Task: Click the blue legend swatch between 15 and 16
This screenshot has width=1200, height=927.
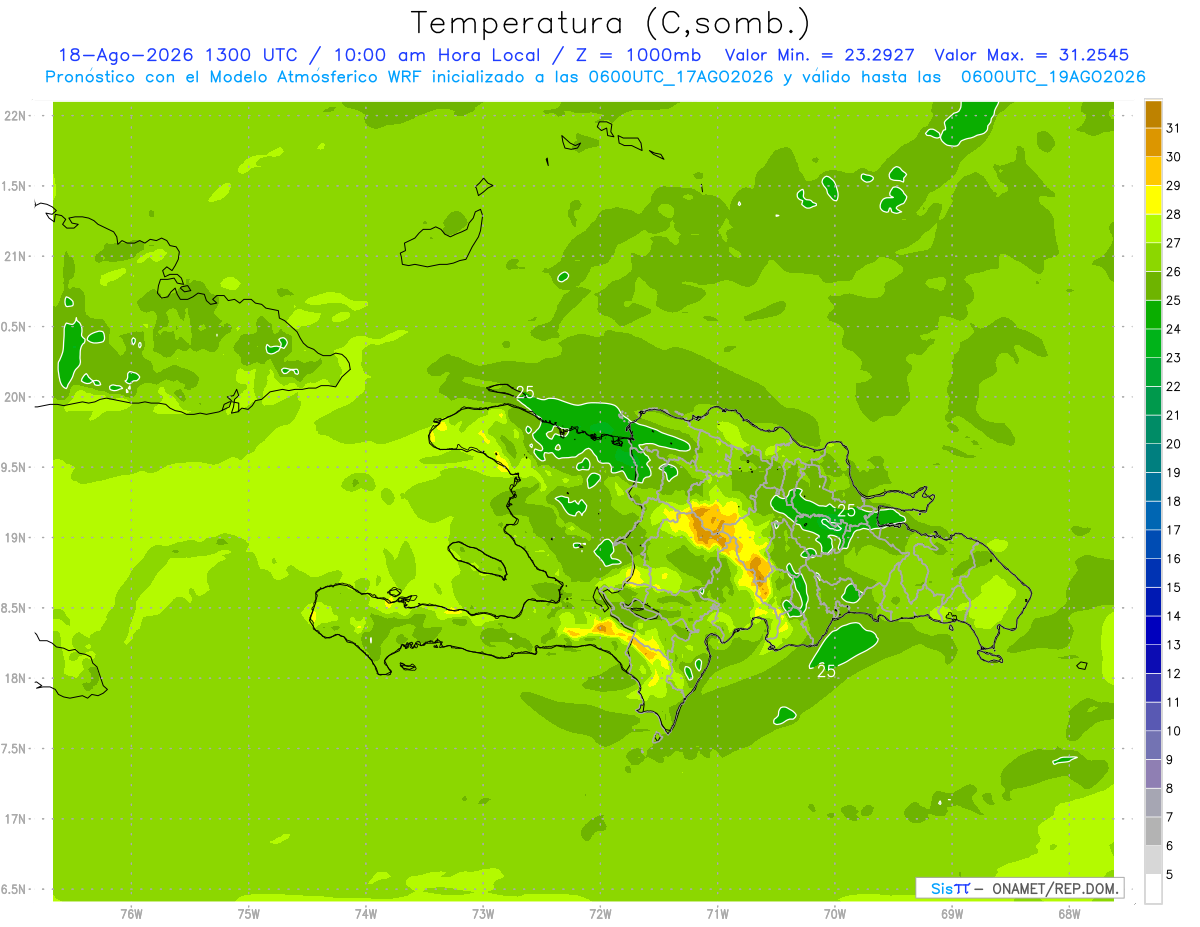Action: [1153, 573]
